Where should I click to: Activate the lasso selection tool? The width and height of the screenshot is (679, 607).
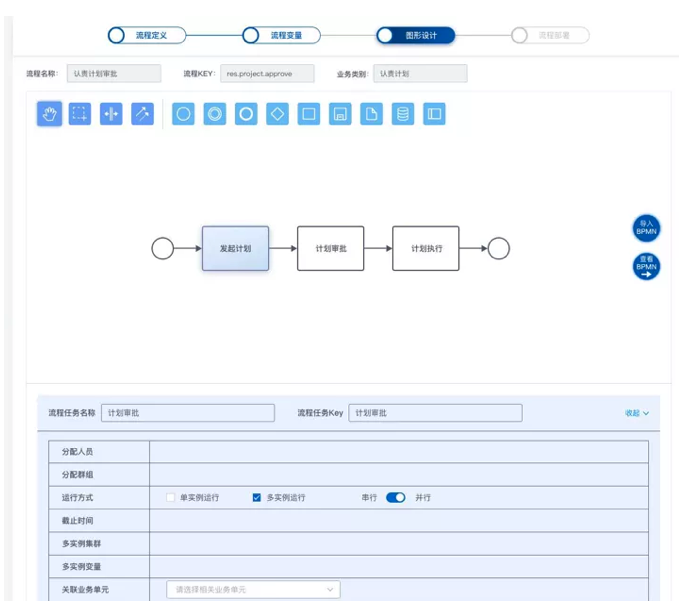[80, 114]
